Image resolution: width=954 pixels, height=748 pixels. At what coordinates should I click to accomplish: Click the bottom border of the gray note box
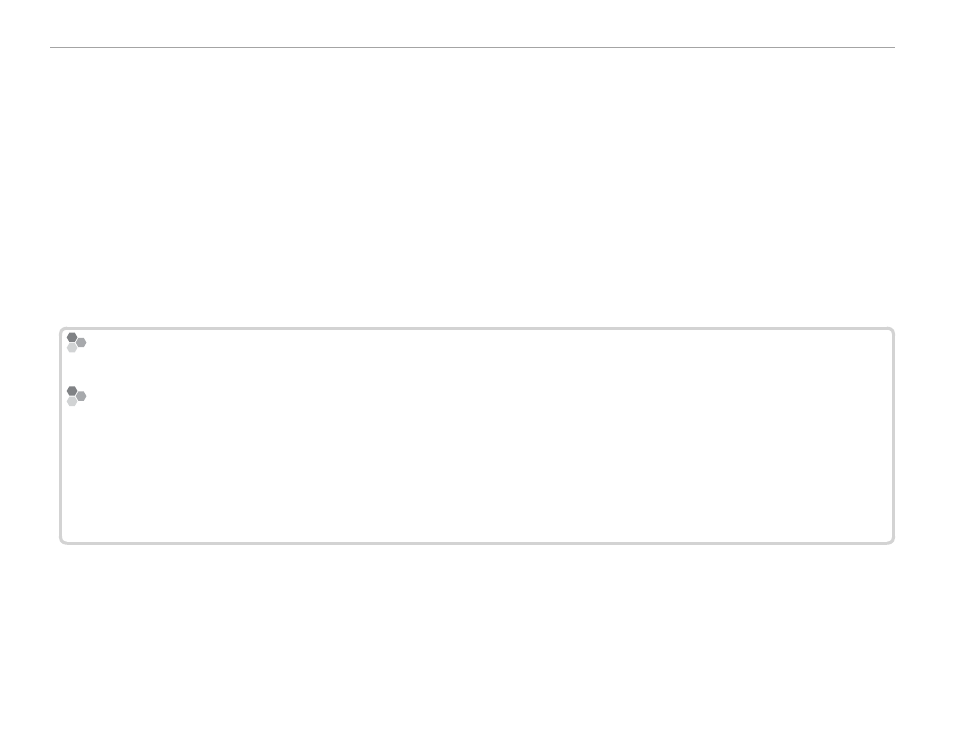476,543
